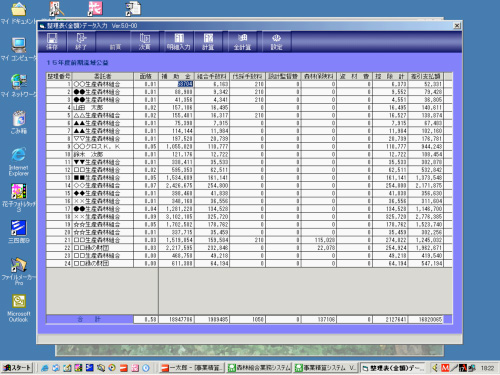
Task: Run the 全計算 calculate-all tool
Action: [x=242, y=41]
